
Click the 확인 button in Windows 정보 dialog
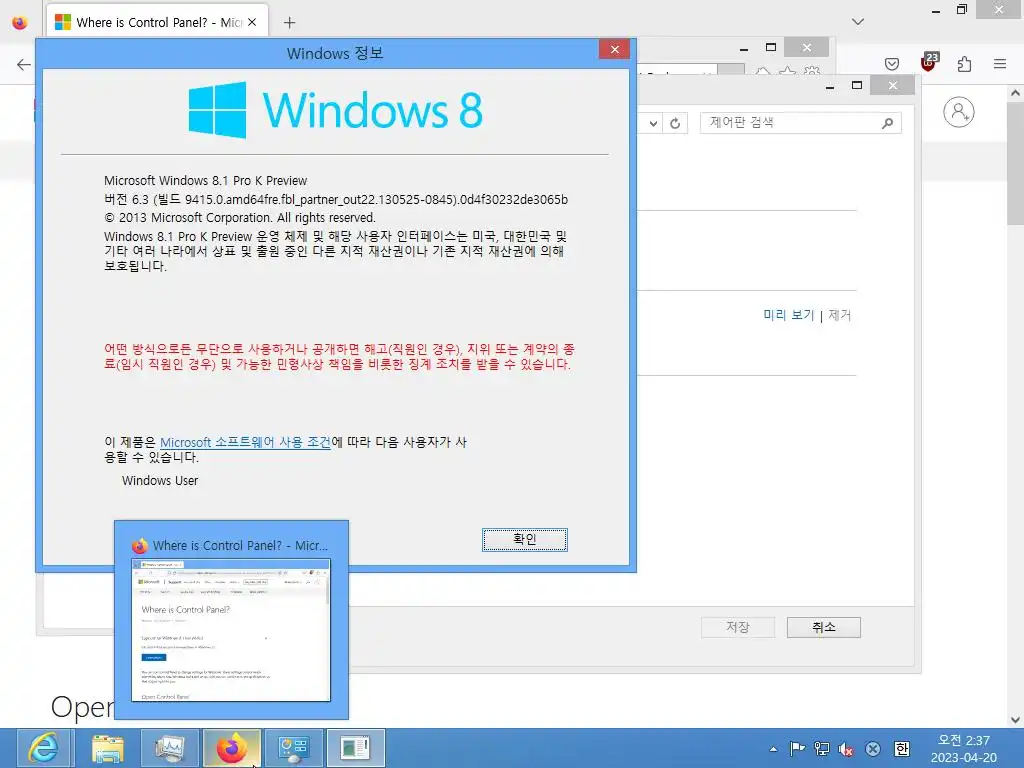pos(524,539)
